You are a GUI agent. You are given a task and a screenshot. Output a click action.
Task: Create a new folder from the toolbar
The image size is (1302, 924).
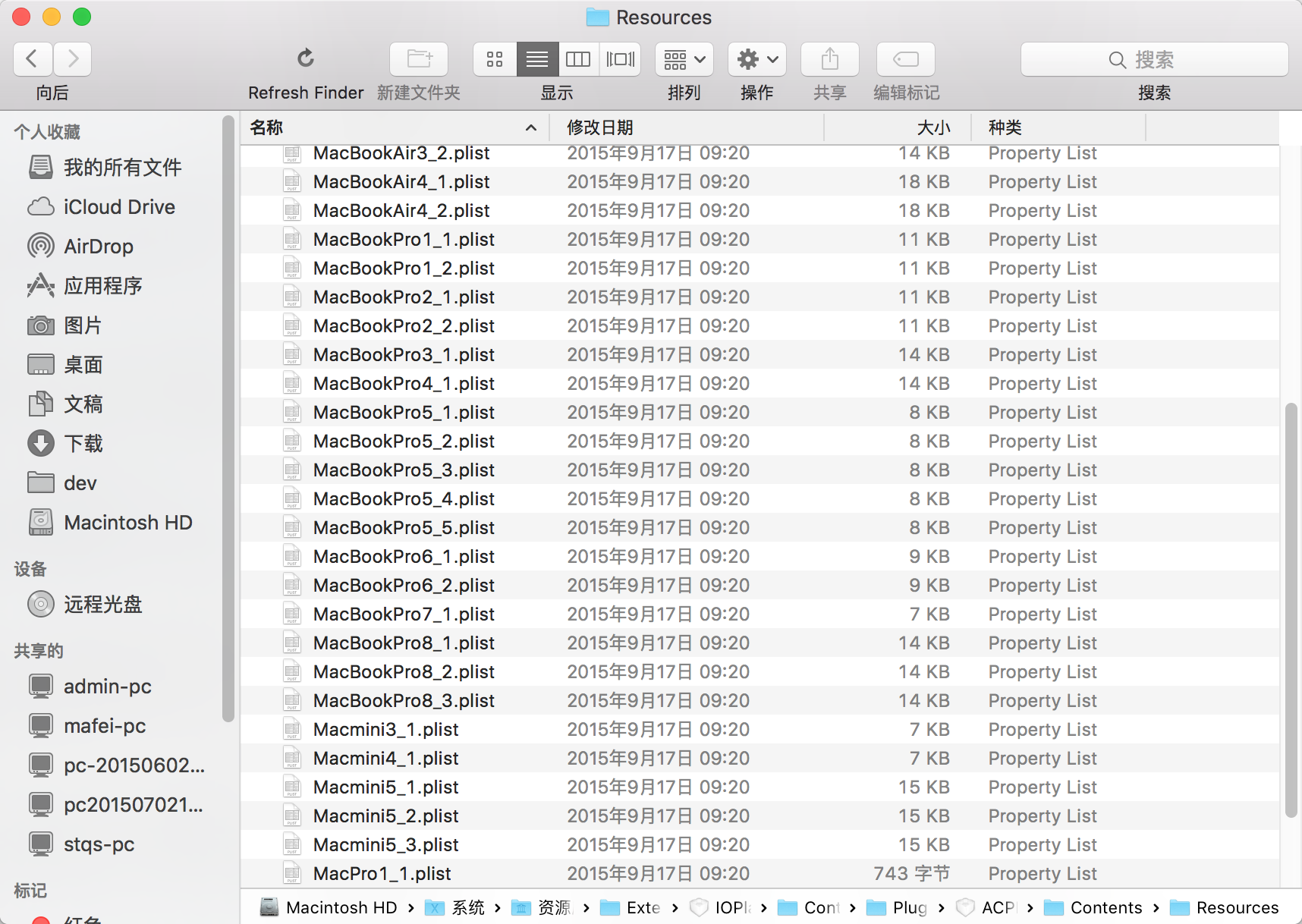(419, 59)
